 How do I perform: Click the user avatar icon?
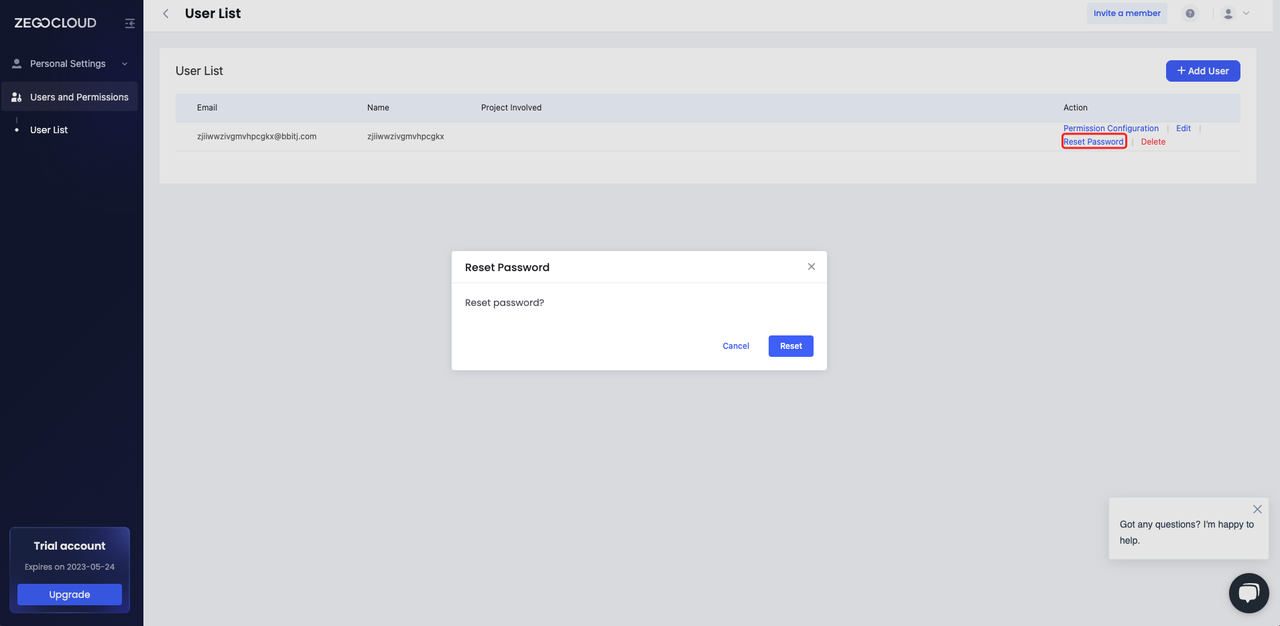tap(1228, 14)
